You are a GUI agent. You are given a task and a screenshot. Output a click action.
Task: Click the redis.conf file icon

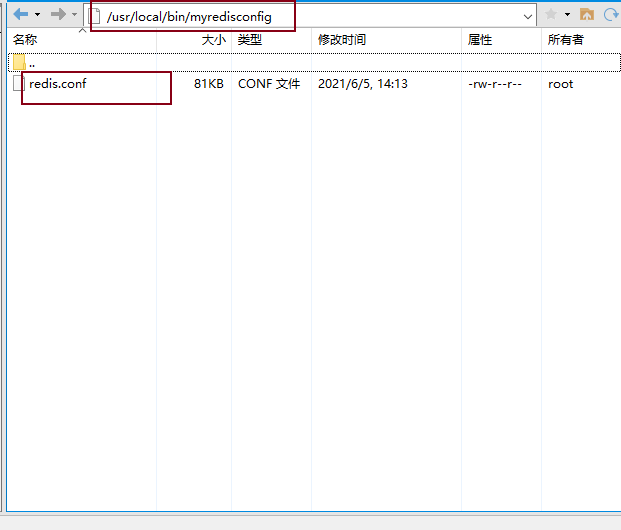19,83
